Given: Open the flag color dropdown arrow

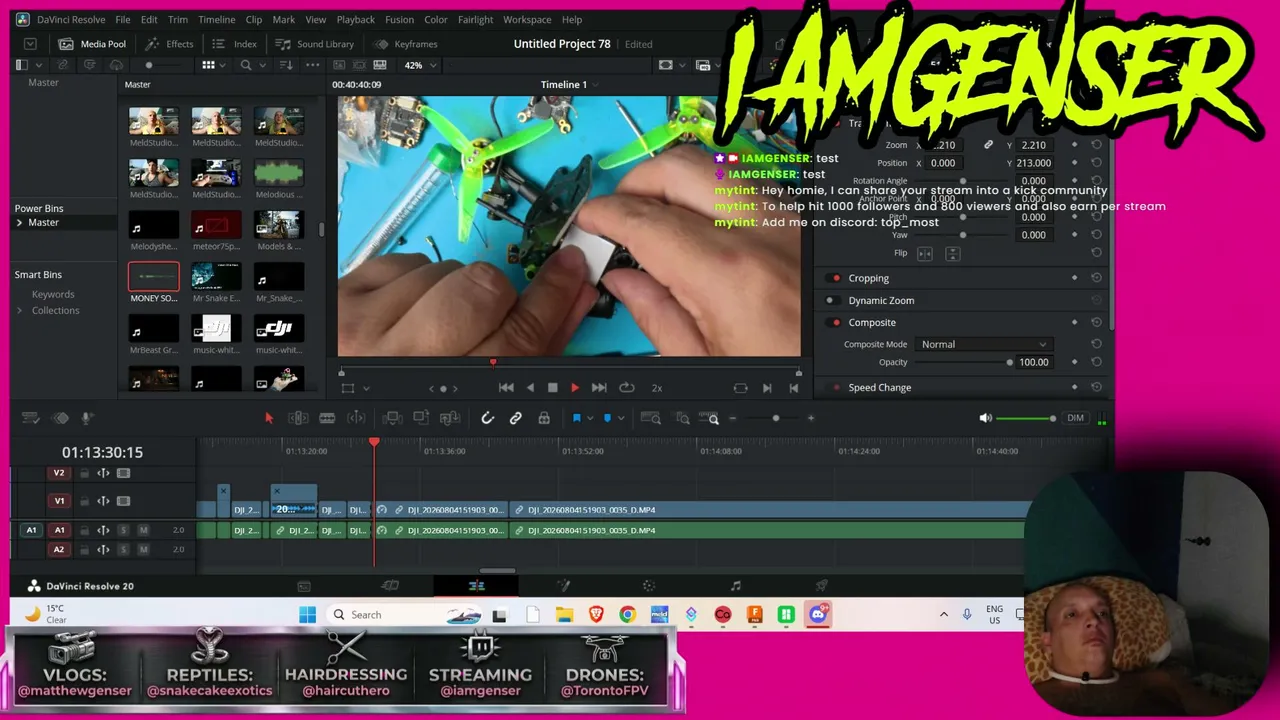Looking at the screenshot, I should click(590, 418).
